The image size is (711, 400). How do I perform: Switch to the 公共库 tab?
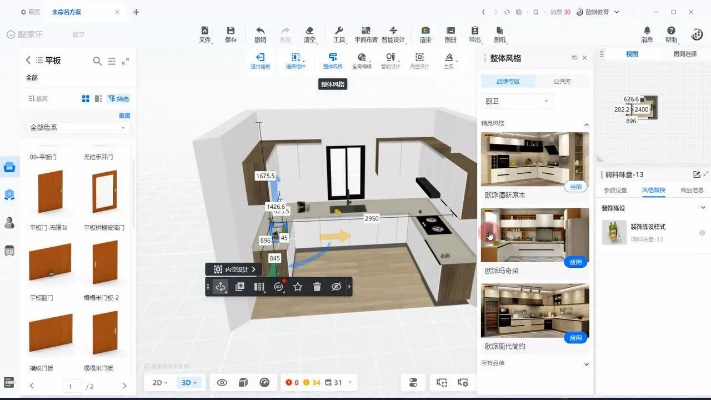(561, 81)
